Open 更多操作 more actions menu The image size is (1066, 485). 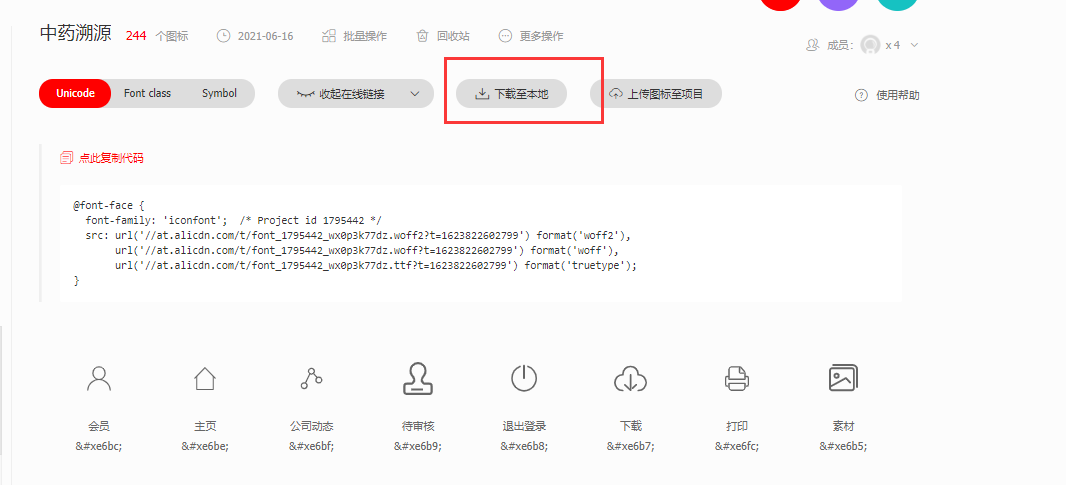[541, 36]
